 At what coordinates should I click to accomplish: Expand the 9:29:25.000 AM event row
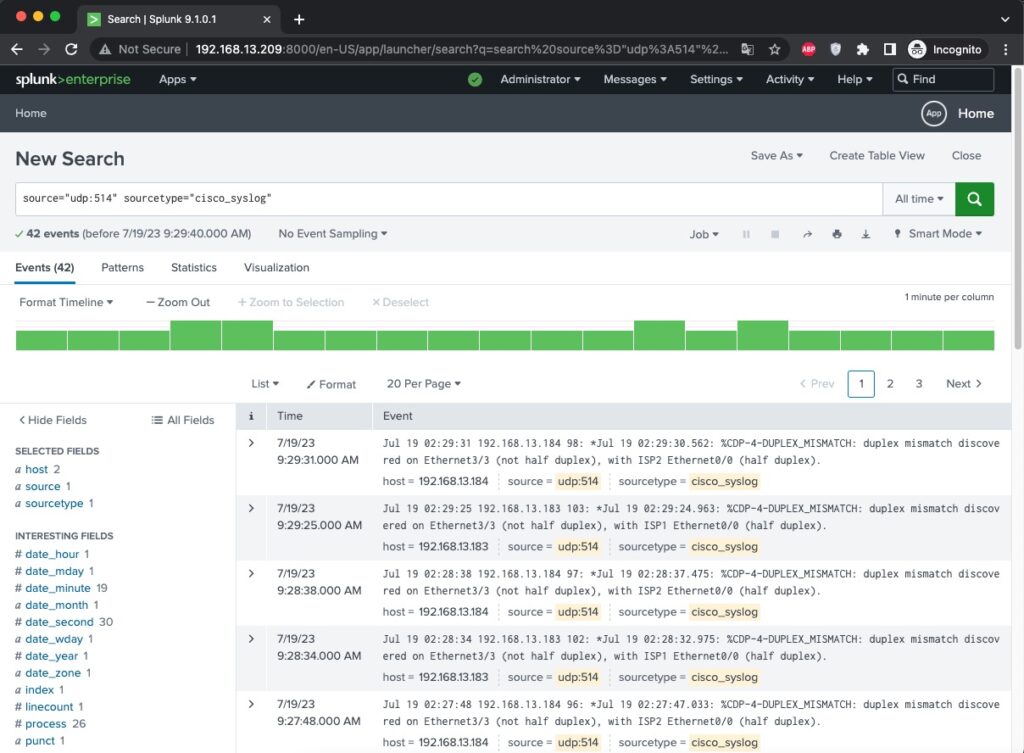coord(251,509)
